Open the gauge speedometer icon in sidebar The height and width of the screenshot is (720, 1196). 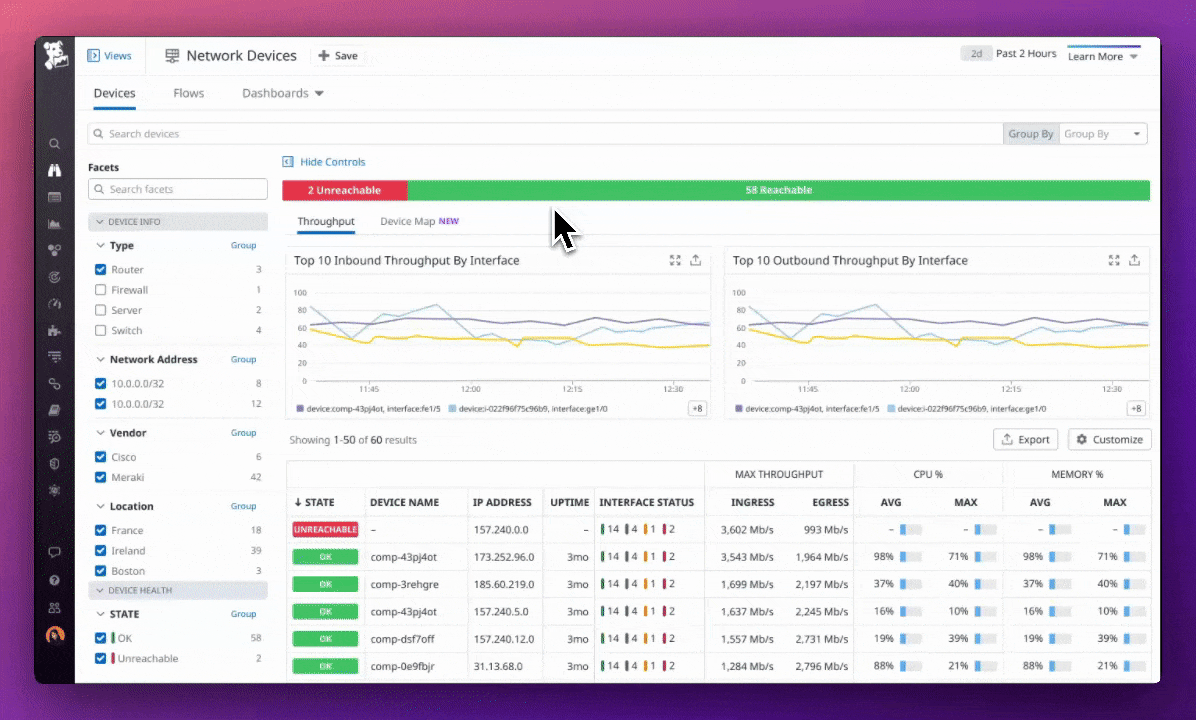(54, 304)
